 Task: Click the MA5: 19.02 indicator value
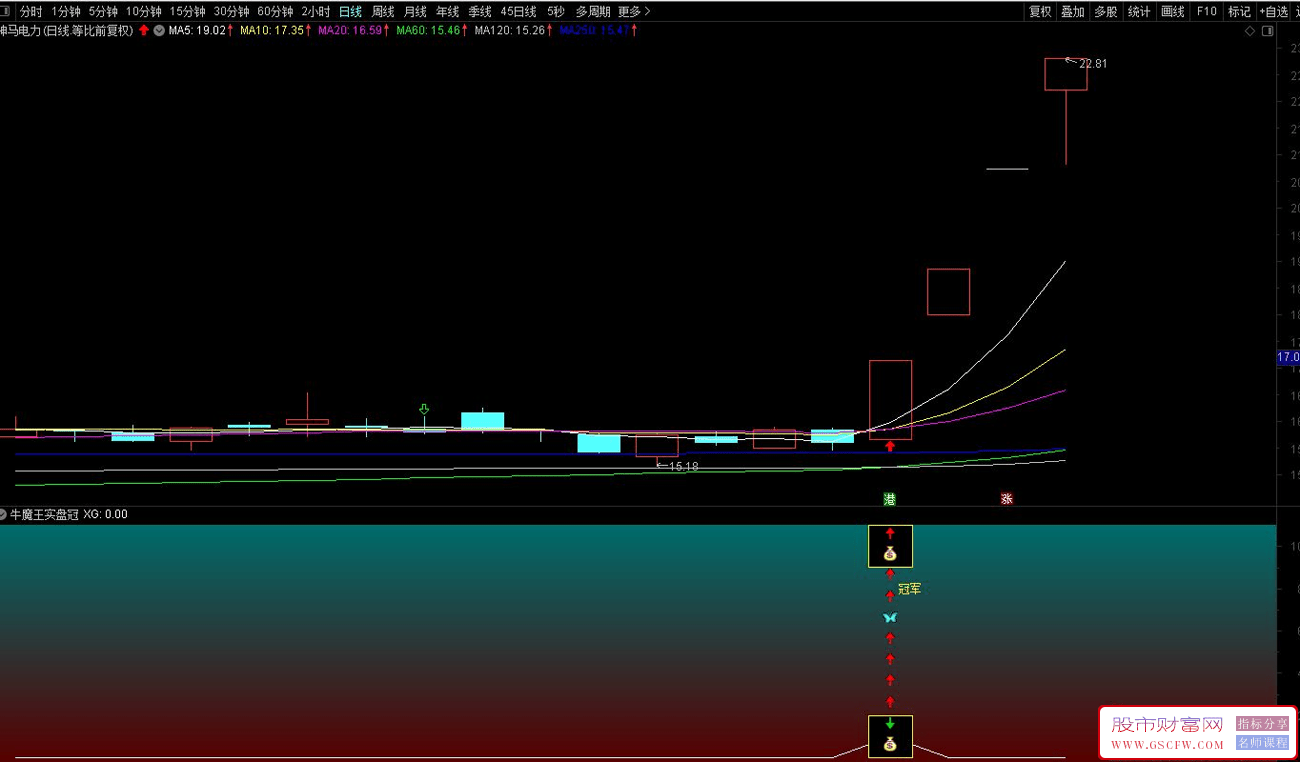click(197, 30)
